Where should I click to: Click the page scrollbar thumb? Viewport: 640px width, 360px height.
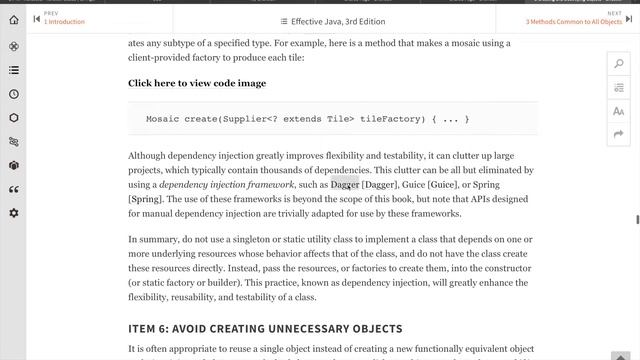tap(637, 219)
